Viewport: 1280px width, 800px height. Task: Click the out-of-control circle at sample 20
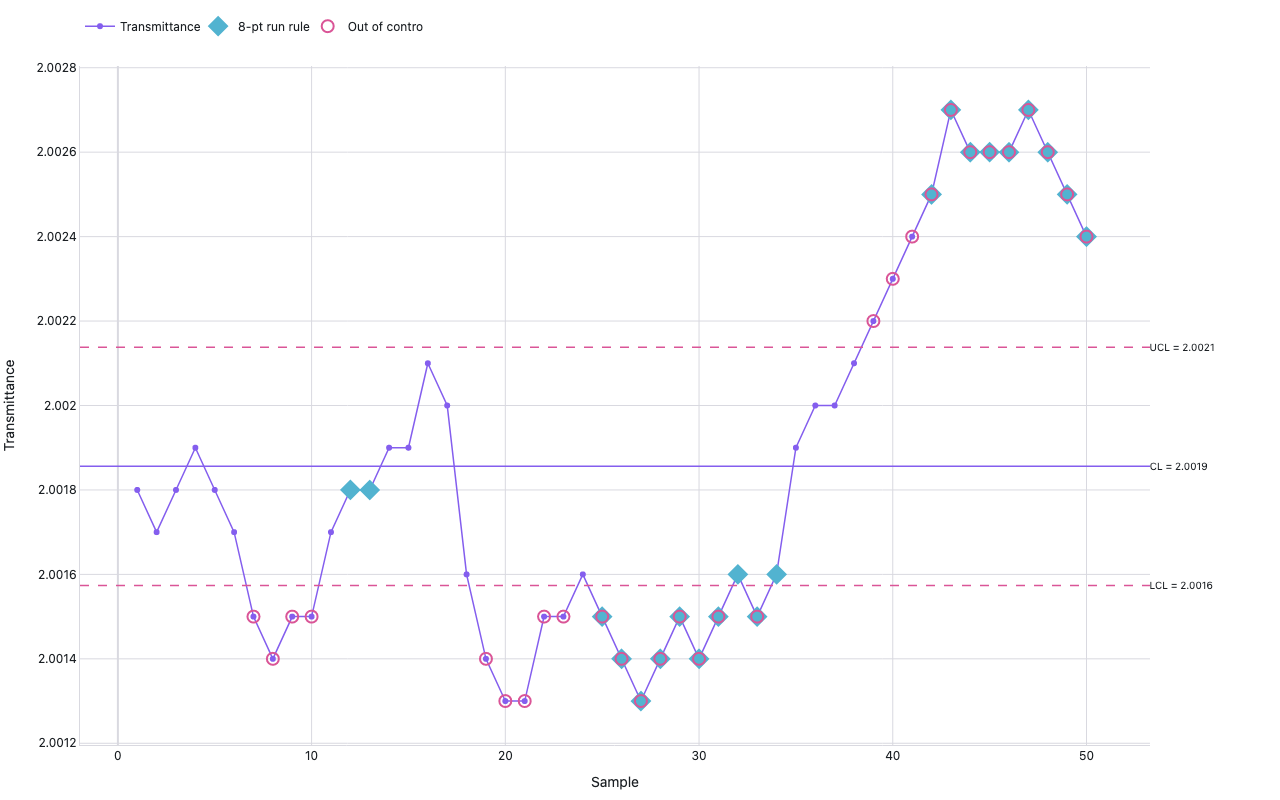pos(505,701)
